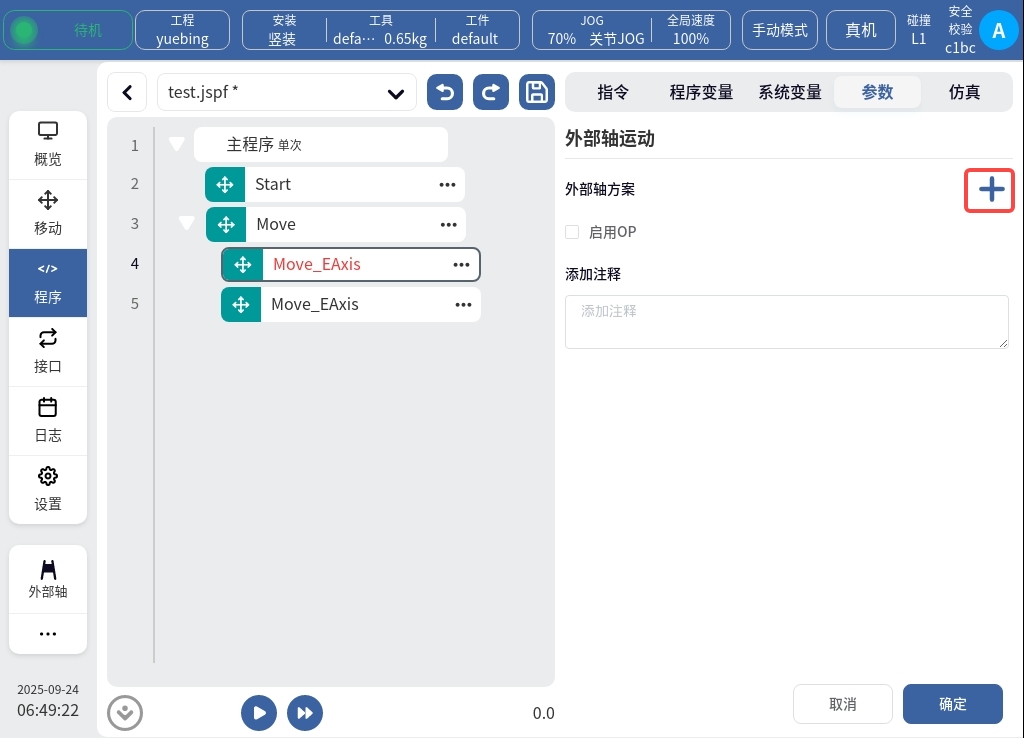Collapse the 主程序 tree node

[177, 144]
